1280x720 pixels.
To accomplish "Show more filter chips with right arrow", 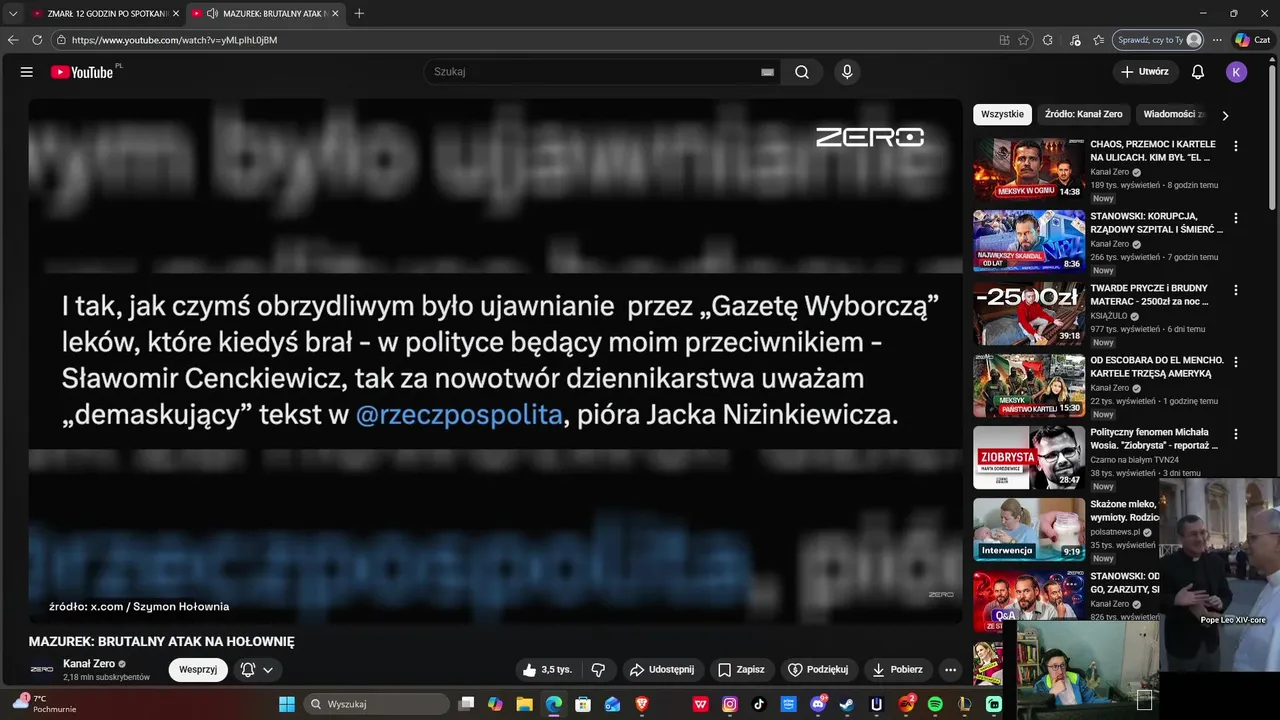I will point(1225,115).
